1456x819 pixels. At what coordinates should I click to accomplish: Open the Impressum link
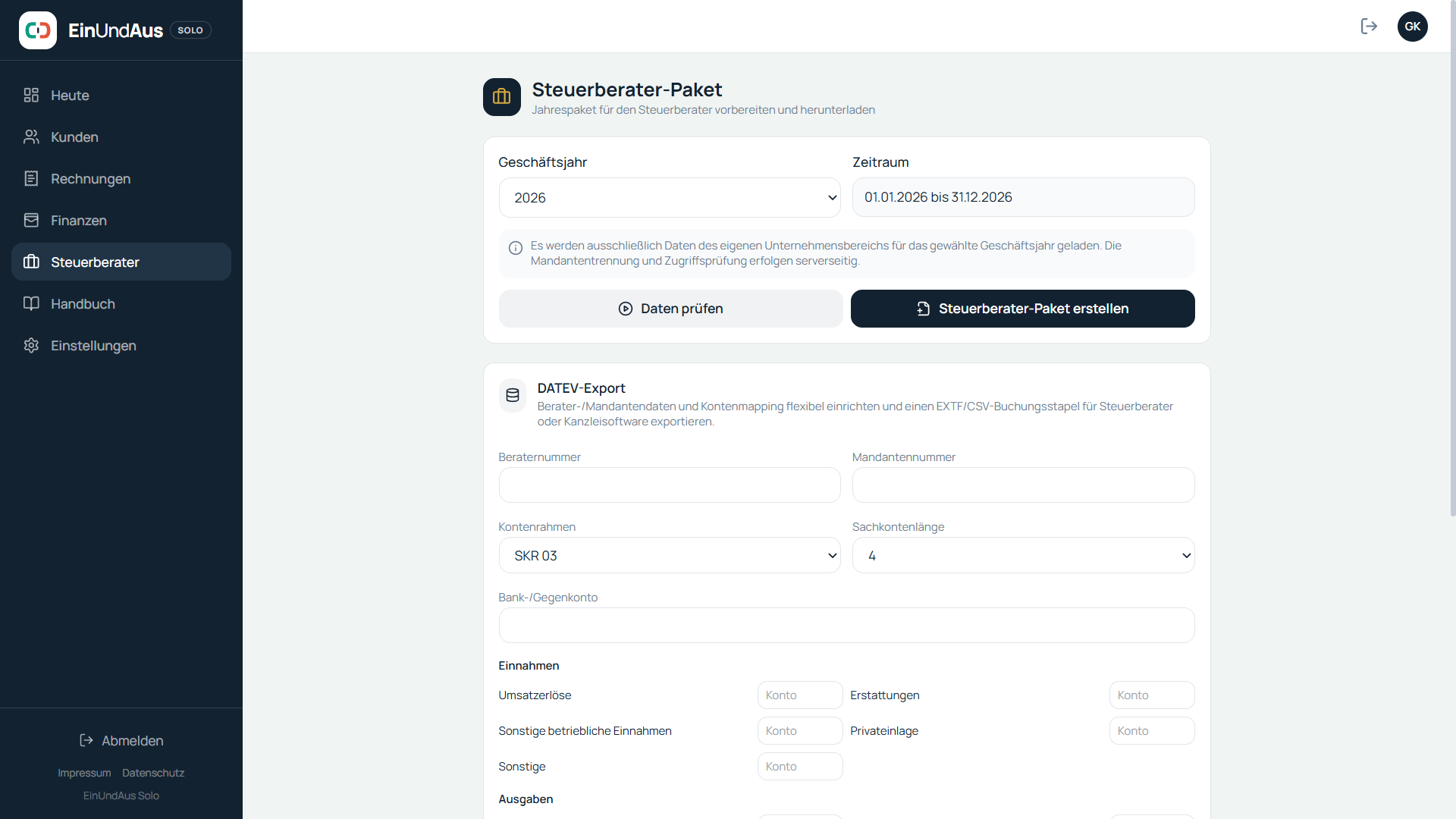(84, 773)
